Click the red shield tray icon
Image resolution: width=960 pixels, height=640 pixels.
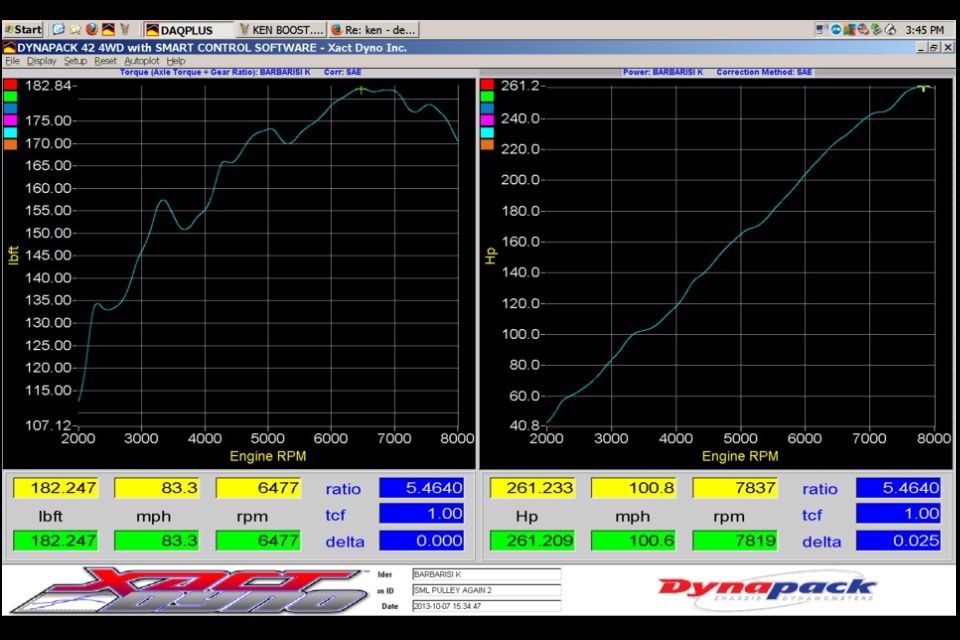863,29
